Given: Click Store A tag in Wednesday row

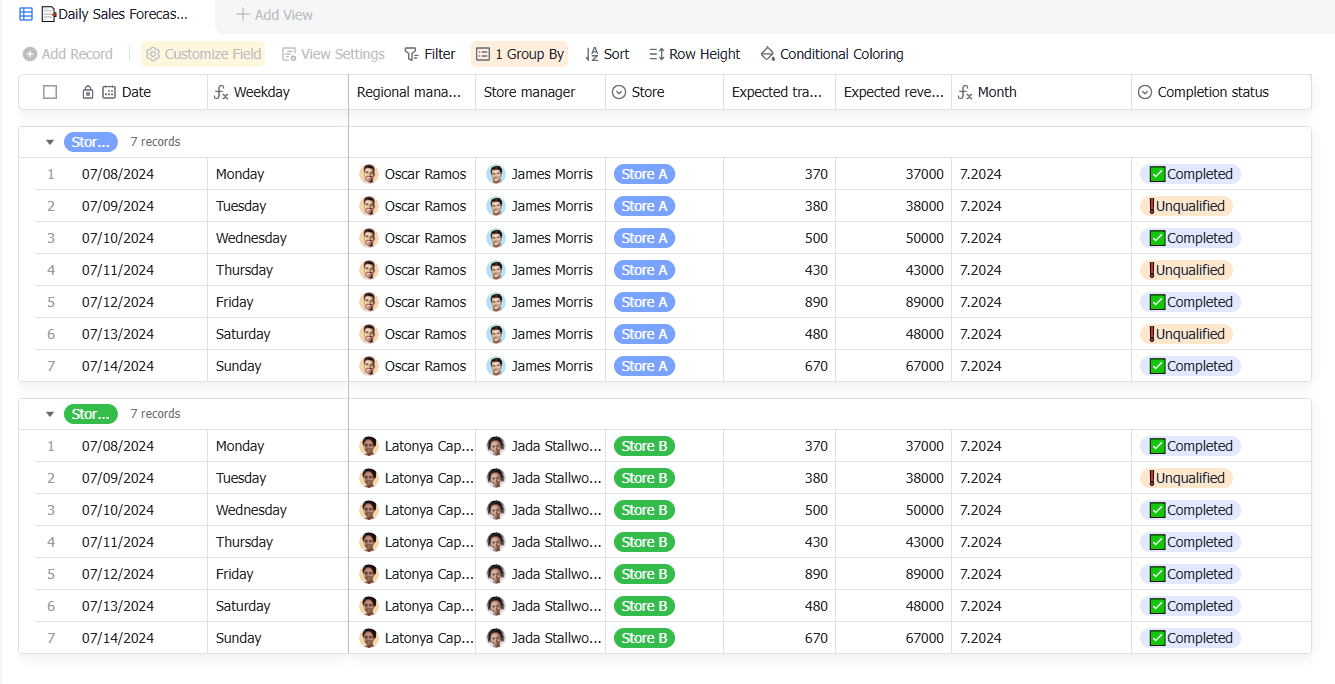Looking at the screenshot, I should tap(644, 238).
